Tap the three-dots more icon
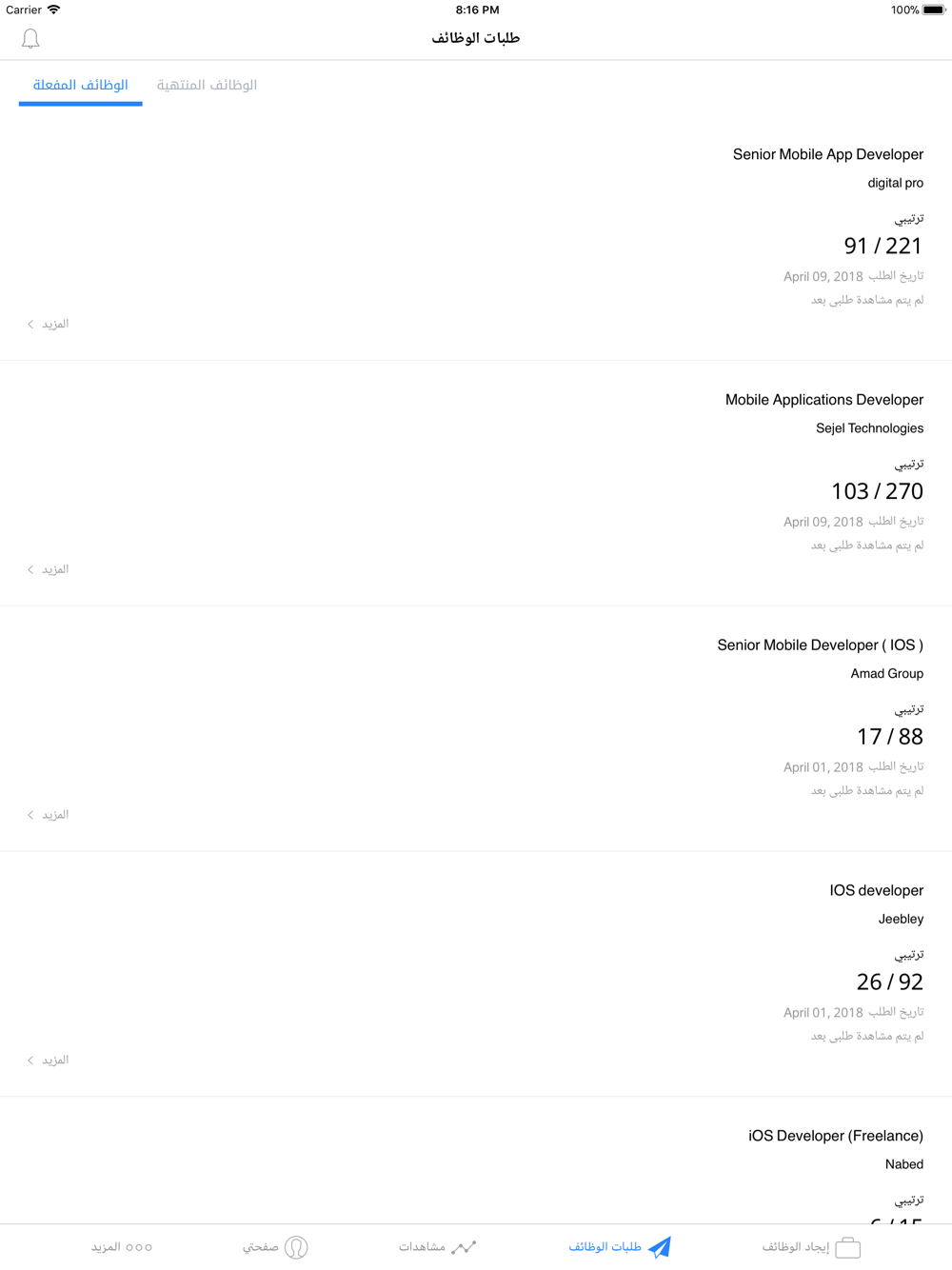The width and height of the screenshot is (952, 1270). tap(139, 1247)
